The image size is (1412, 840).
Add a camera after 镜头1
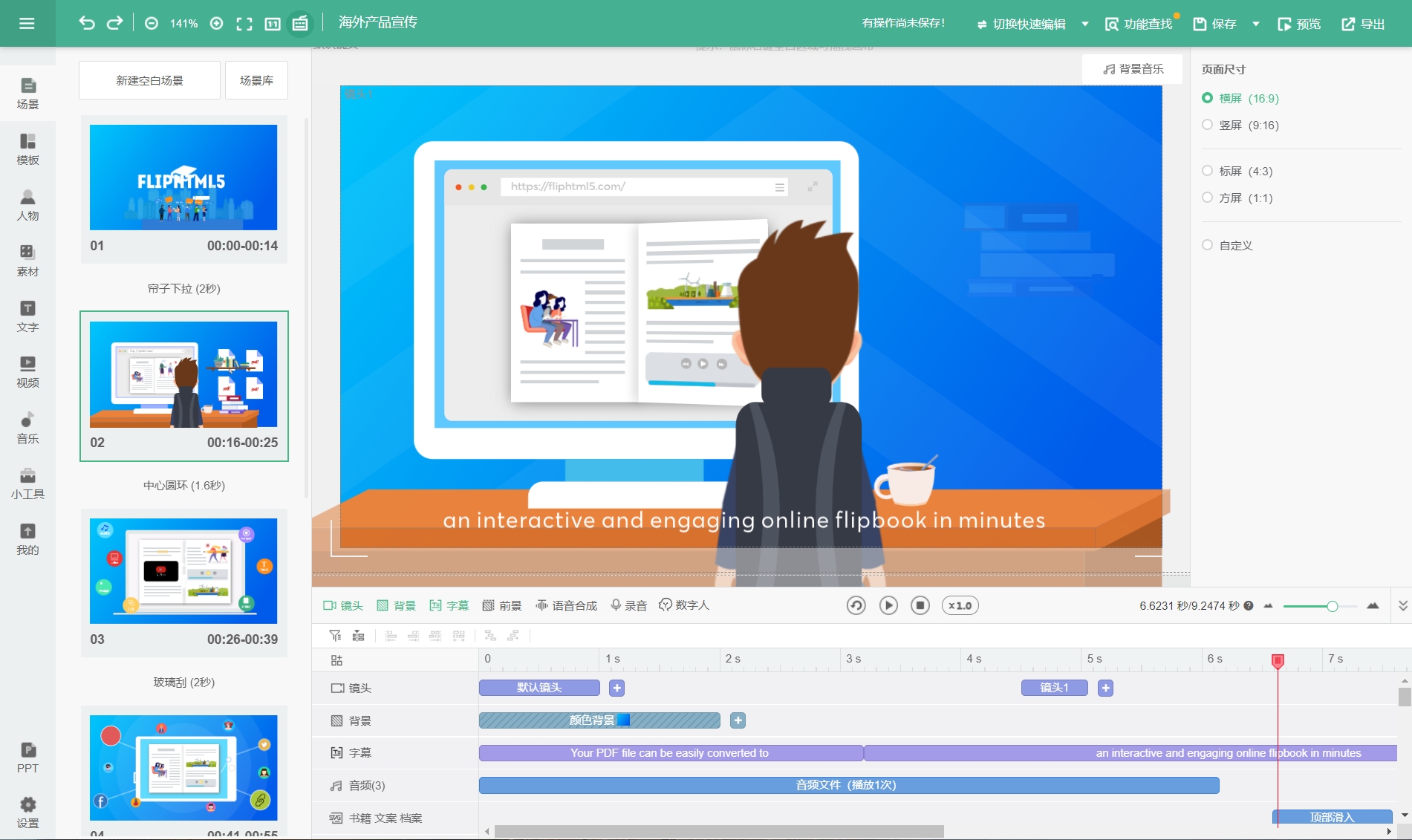coord(1105,688)
